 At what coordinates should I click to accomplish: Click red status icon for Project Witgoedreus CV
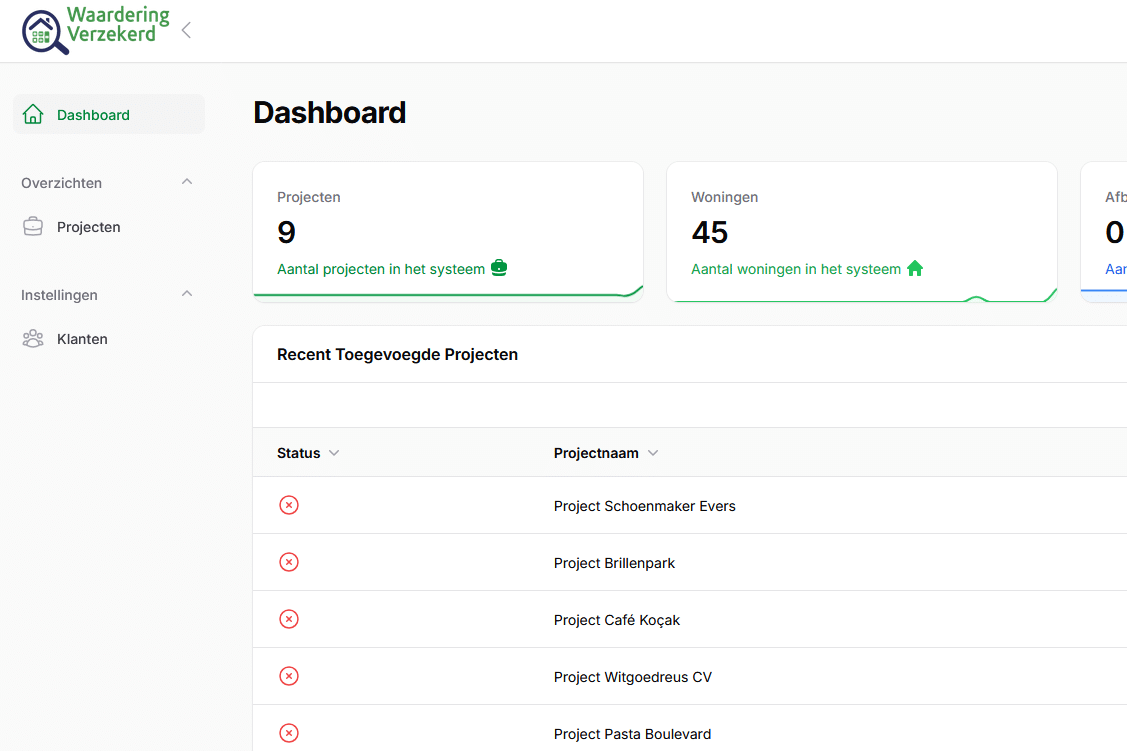[x=289, y=676]
